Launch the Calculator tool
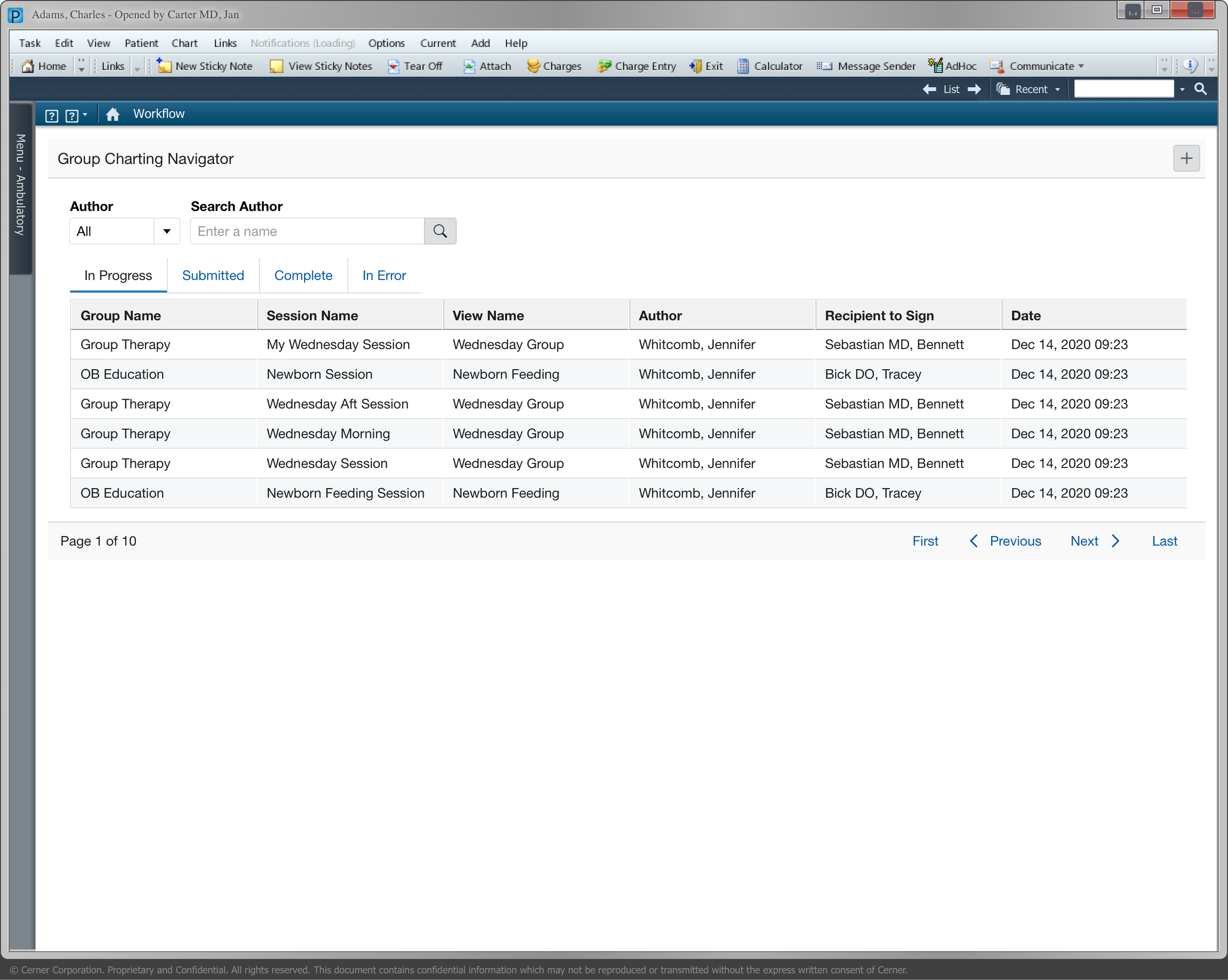Screen dimensions: 1228x980 (770, 66)
